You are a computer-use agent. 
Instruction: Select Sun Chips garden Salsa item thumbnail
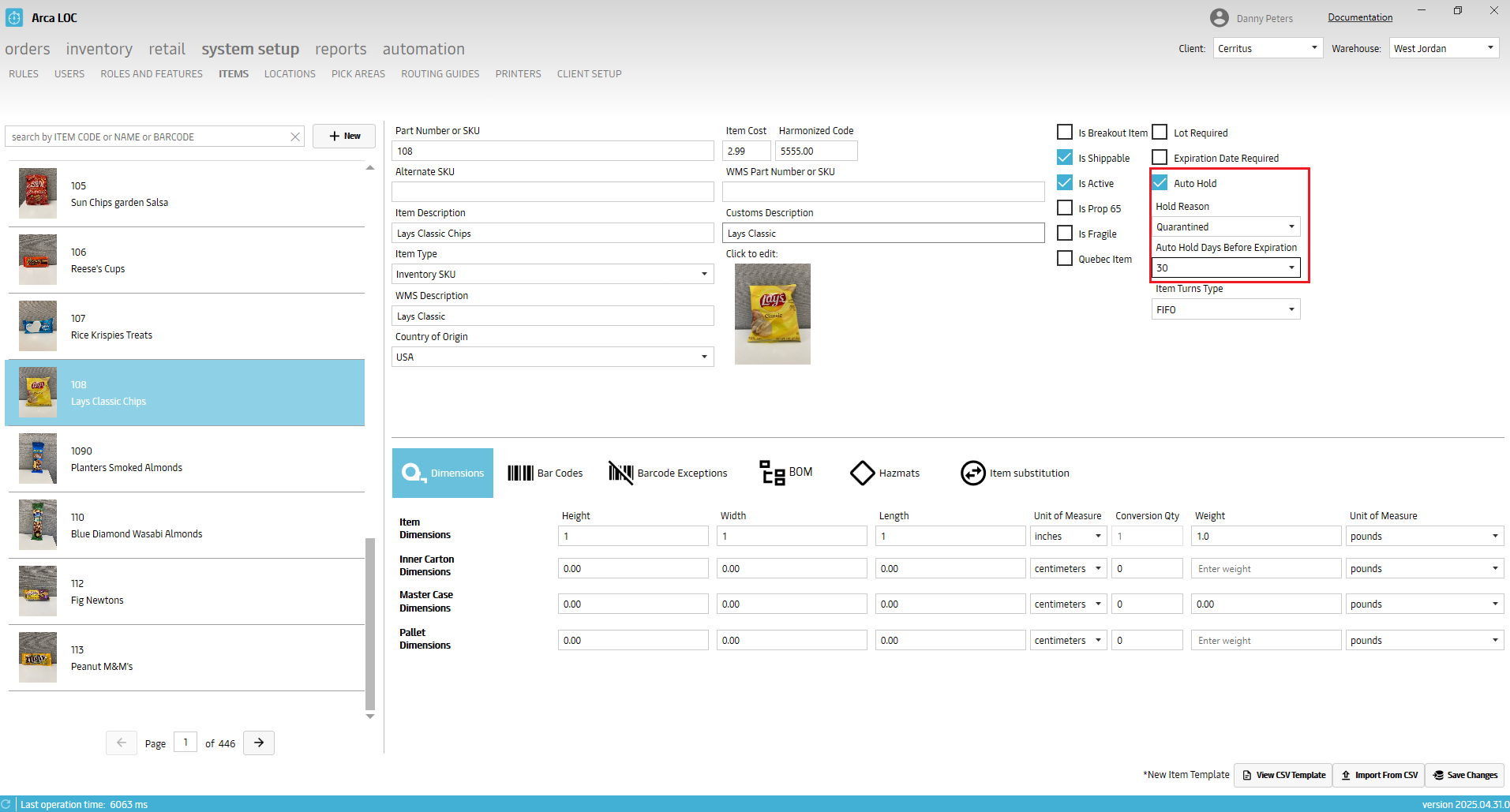tap(38, 193)
